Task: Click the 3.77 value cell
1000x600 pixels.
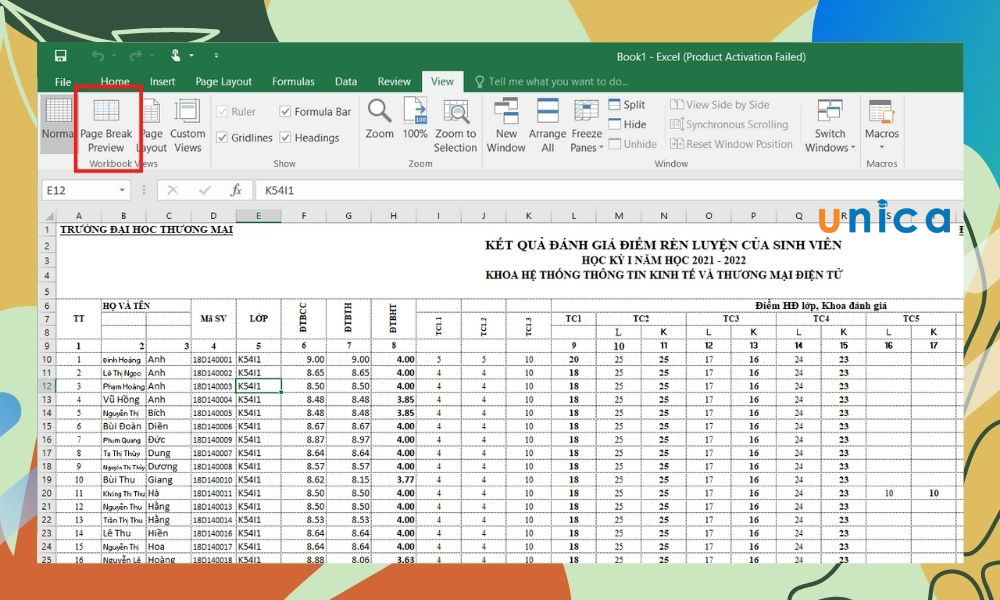Action: [x=393, y=479]
